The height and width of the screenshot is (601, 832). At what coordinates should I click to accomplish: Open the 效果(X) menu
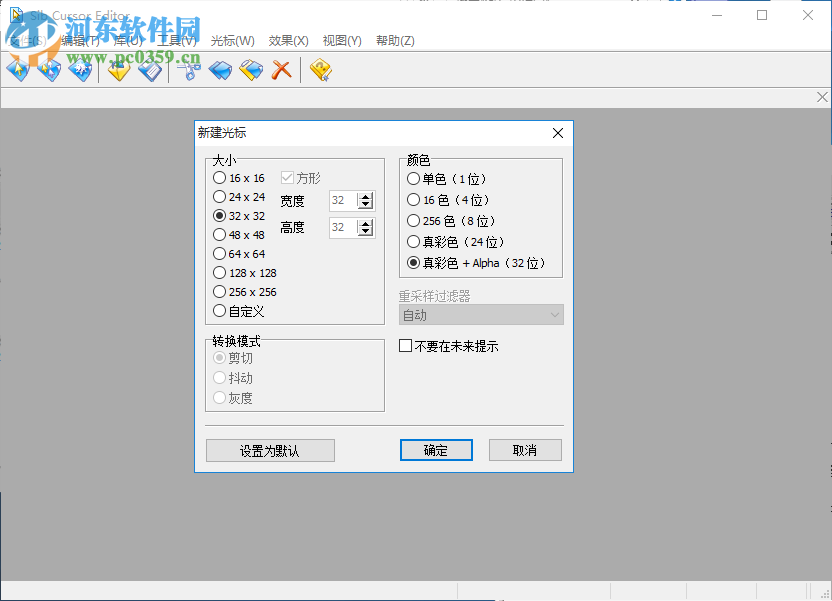click(288, 40)
